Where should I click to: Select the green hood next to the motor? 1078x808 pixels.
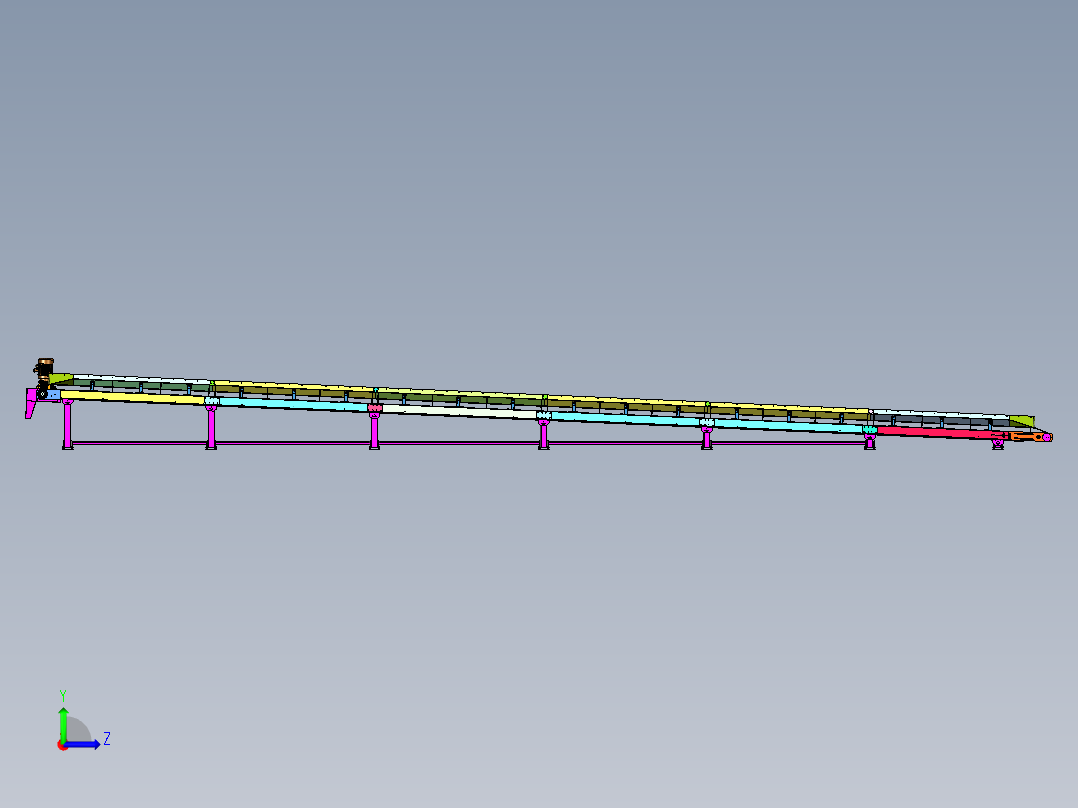pos(60,378)
